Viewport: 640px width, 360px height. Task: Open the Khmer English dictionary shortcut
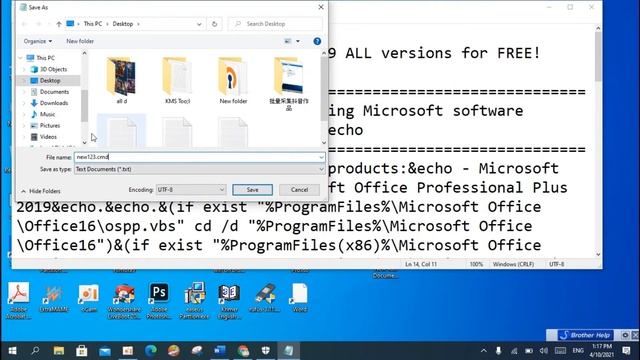point(229,300)
